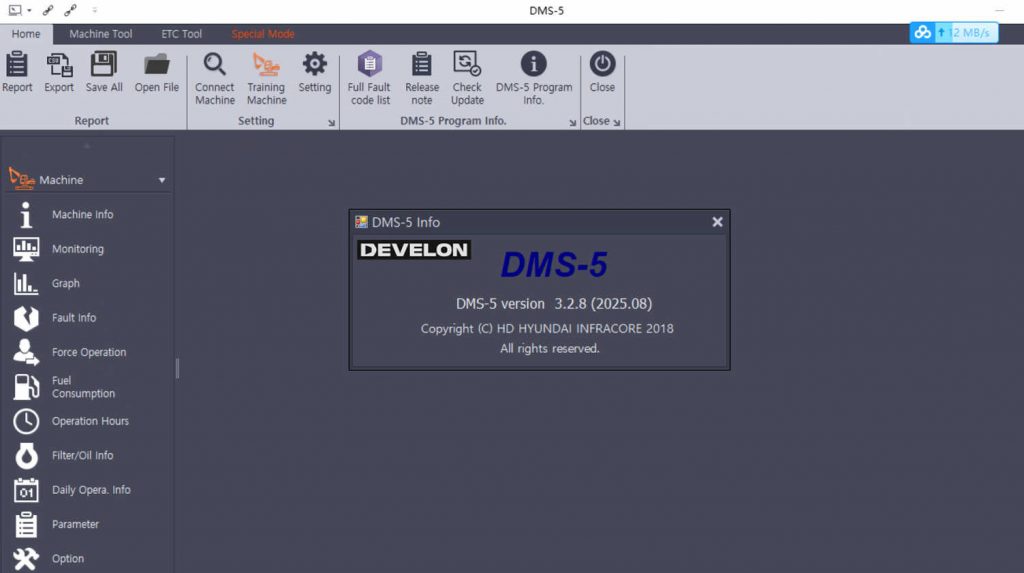
Task: Open the Special Mode tab
Action: [263, 34]
